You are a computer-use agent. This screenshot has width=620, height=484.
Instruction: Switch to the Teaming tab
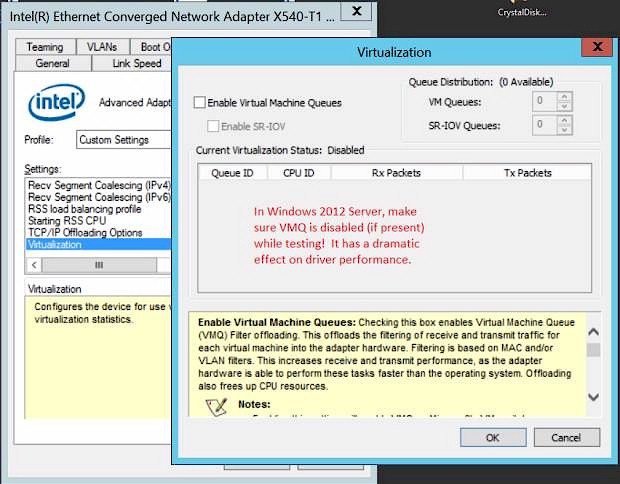tap(45, 47)
